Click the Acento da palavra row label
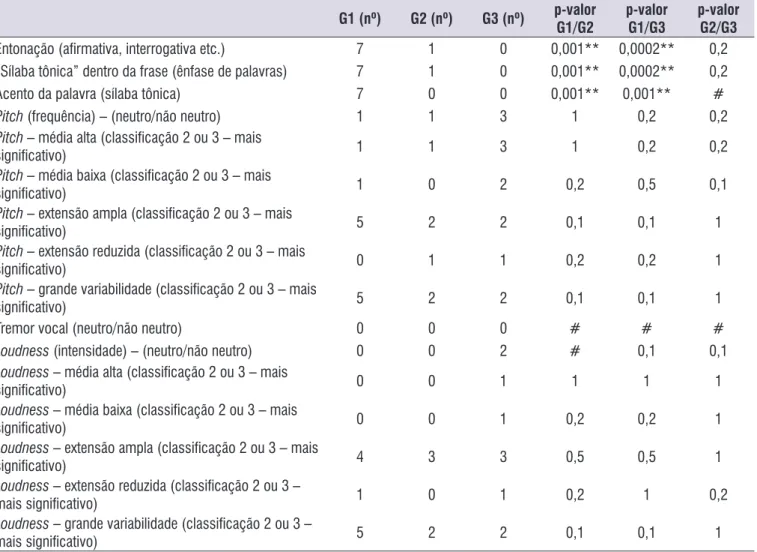 [90, 94]
